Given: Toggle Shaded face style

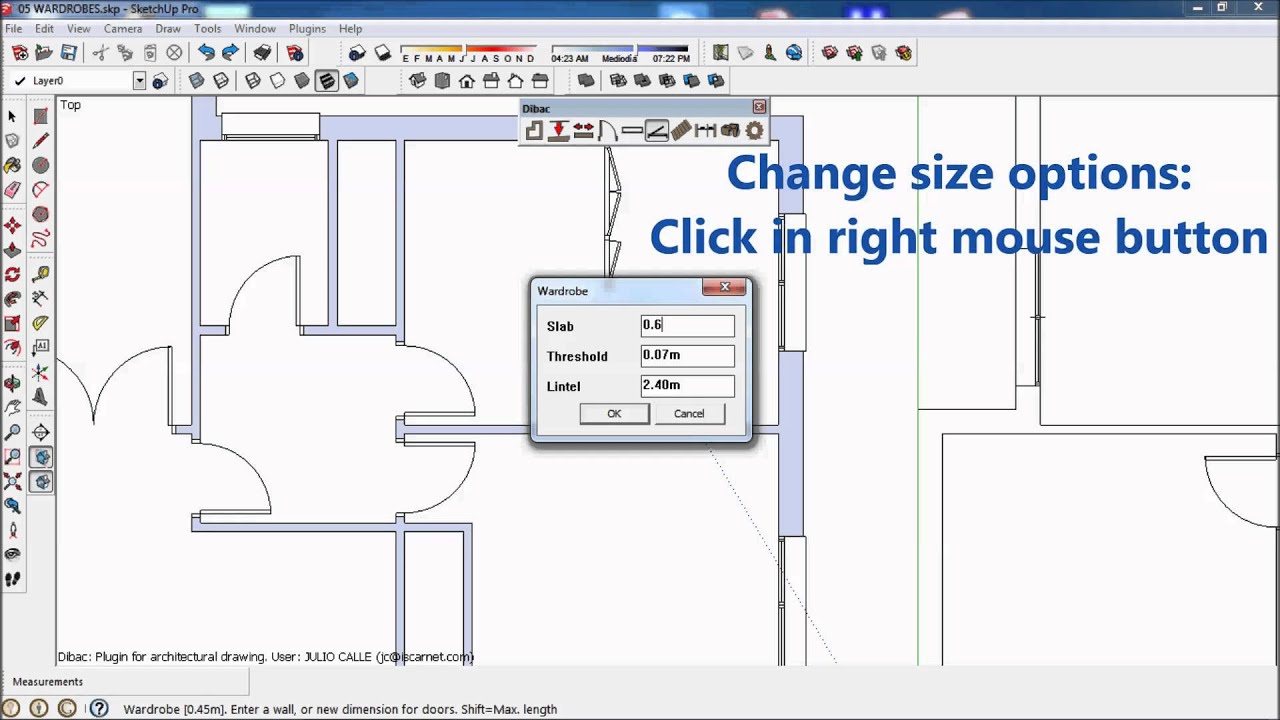Looking at the screenshot, I should (x=302, y=80).
